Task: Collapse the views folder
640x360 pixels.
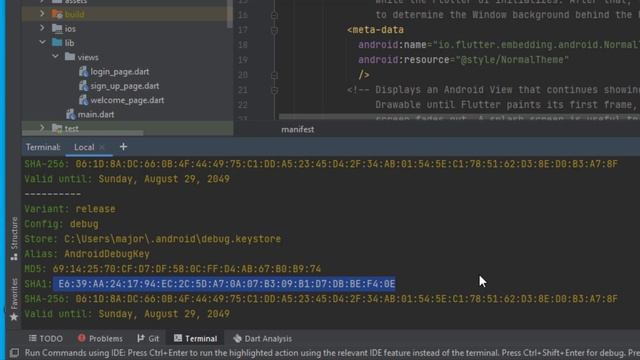Action: point(56,57)
